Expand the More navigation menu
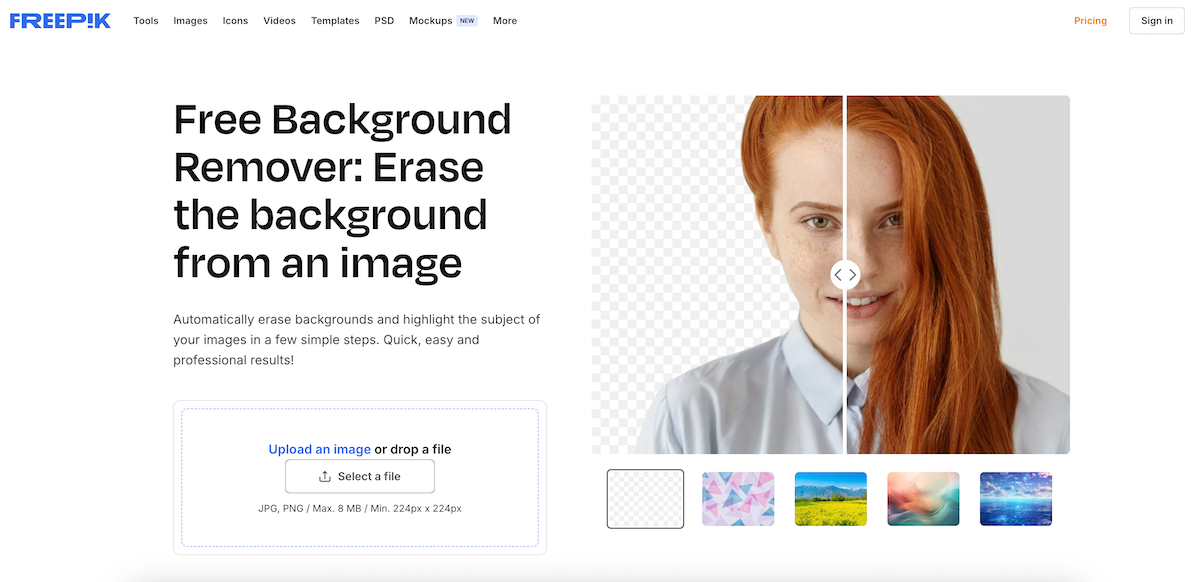 504,20
